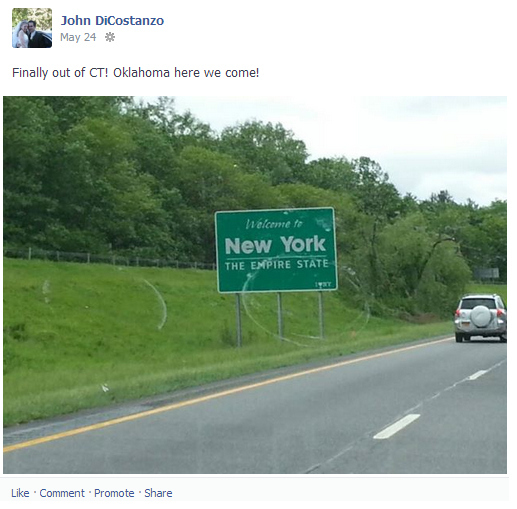Click the privacy gear icon beside date

tap(110, 37)
